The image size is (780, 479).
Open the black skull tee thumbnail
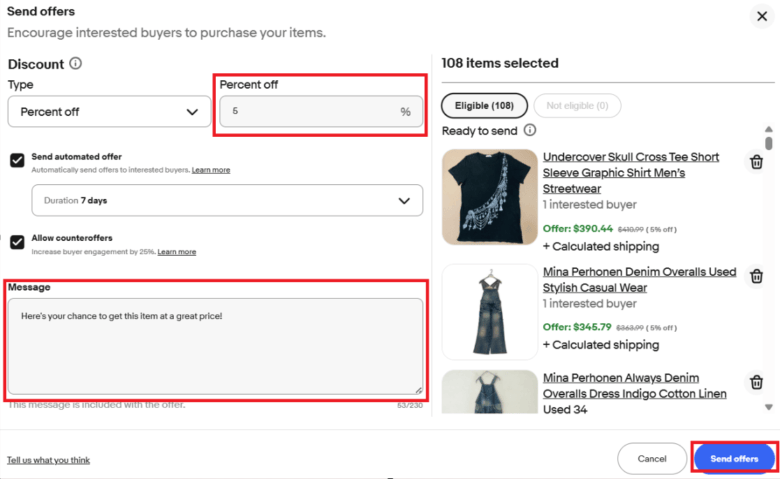(489, 198)
